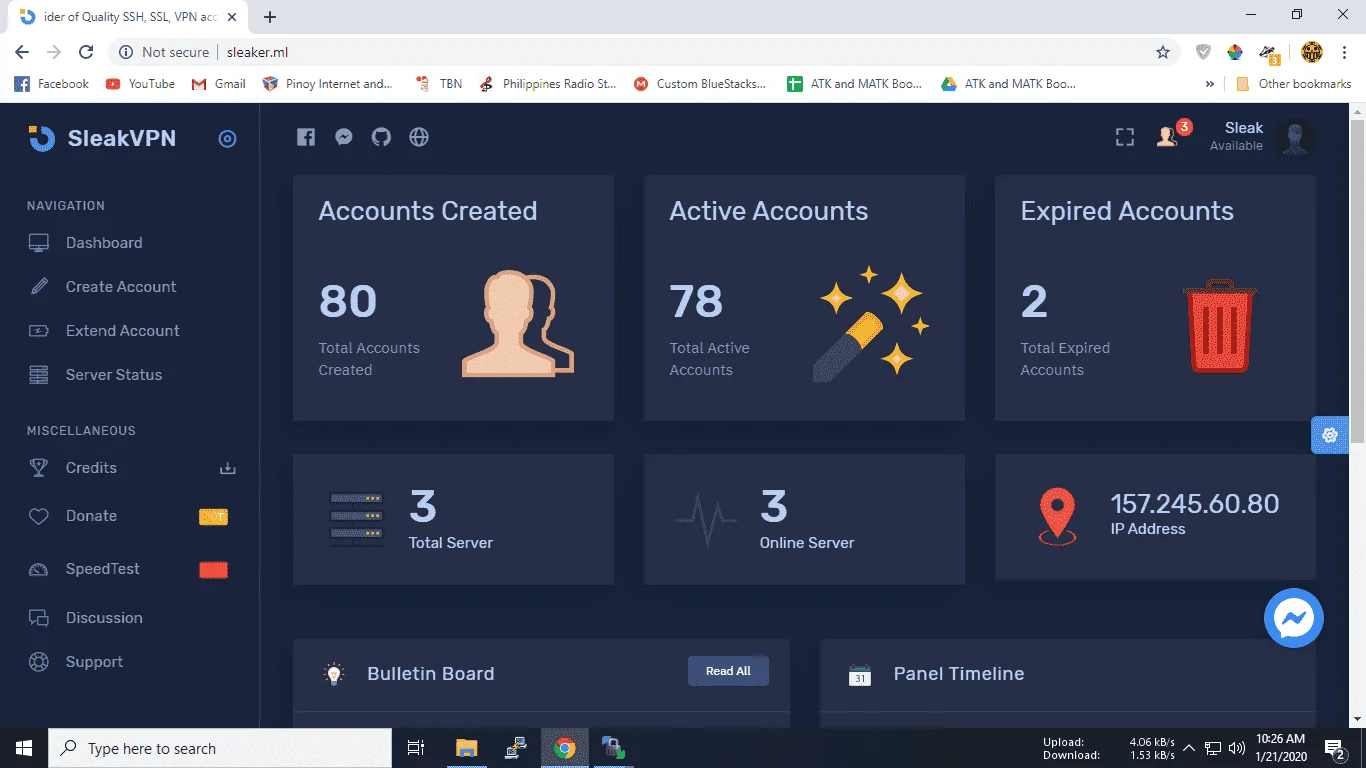Screen dimensions: 1366x768
Task: Click the Support lifebuoy icon
Action: (x=39, y=662)
